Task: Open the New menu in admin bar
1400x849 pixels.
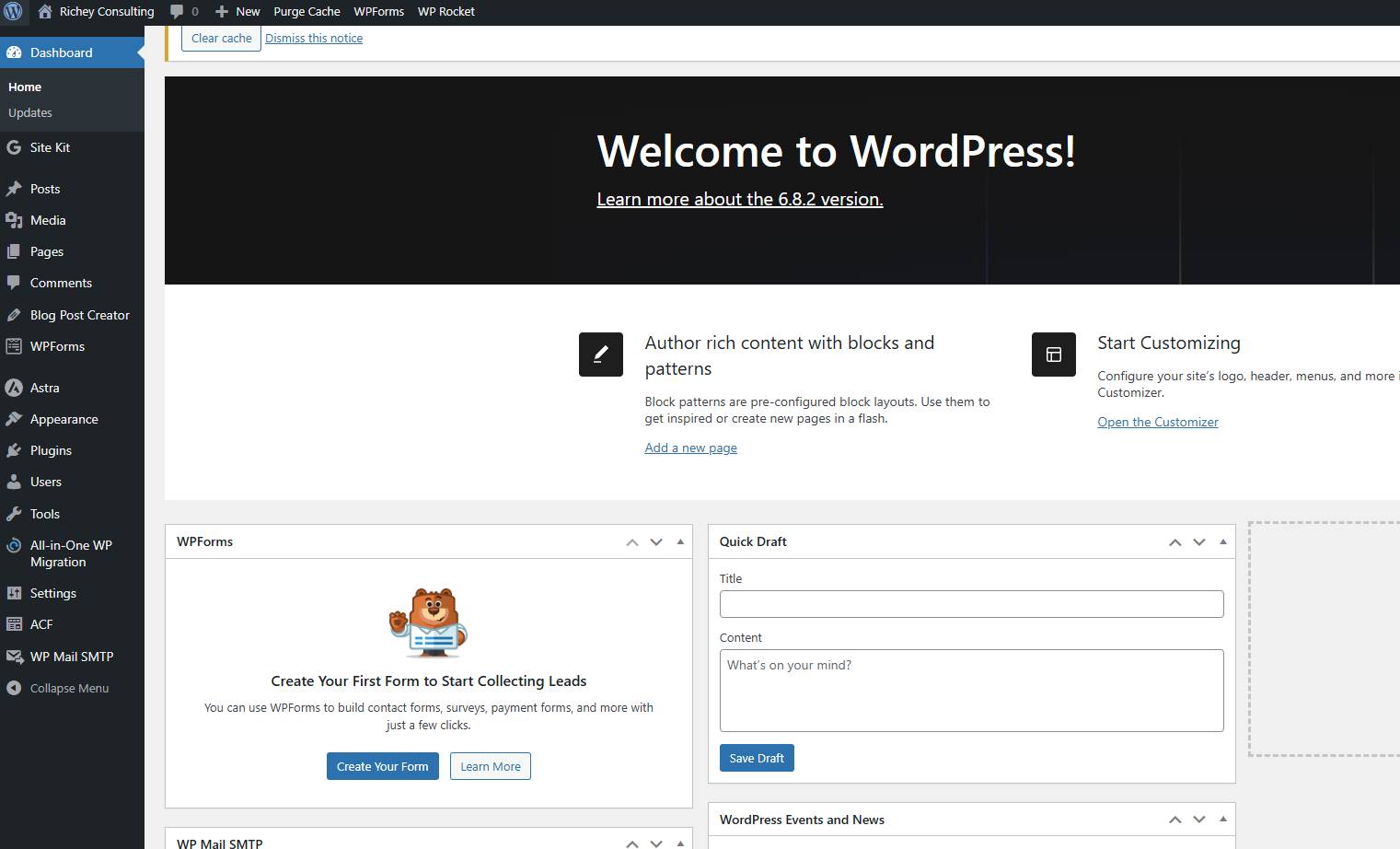Action: 237,12
